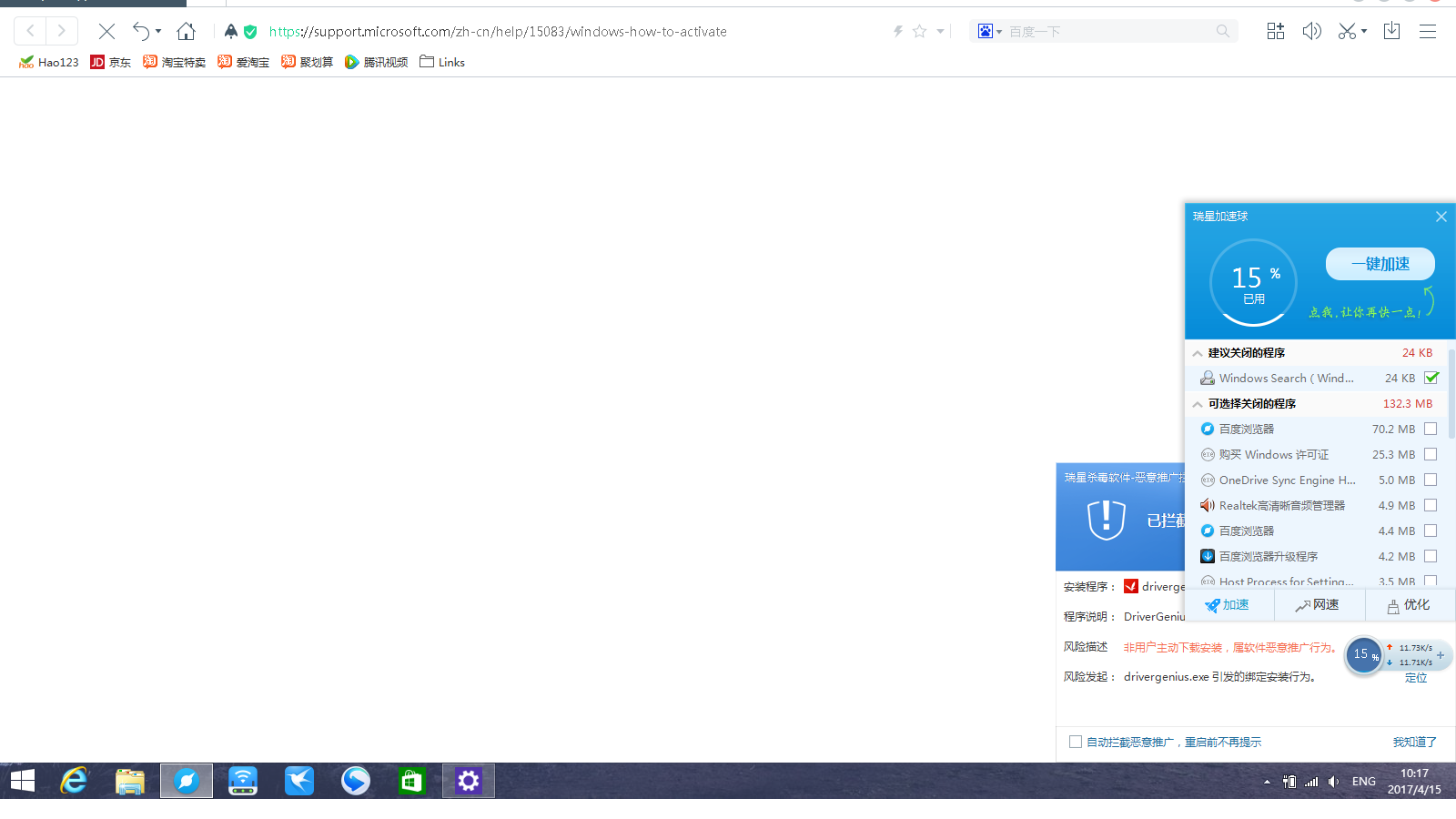Screen dimensions: 1456x819
Task: Collapse the 建议关闭的程序 section
Action: pyautogui.click(x=1198, y=353)
